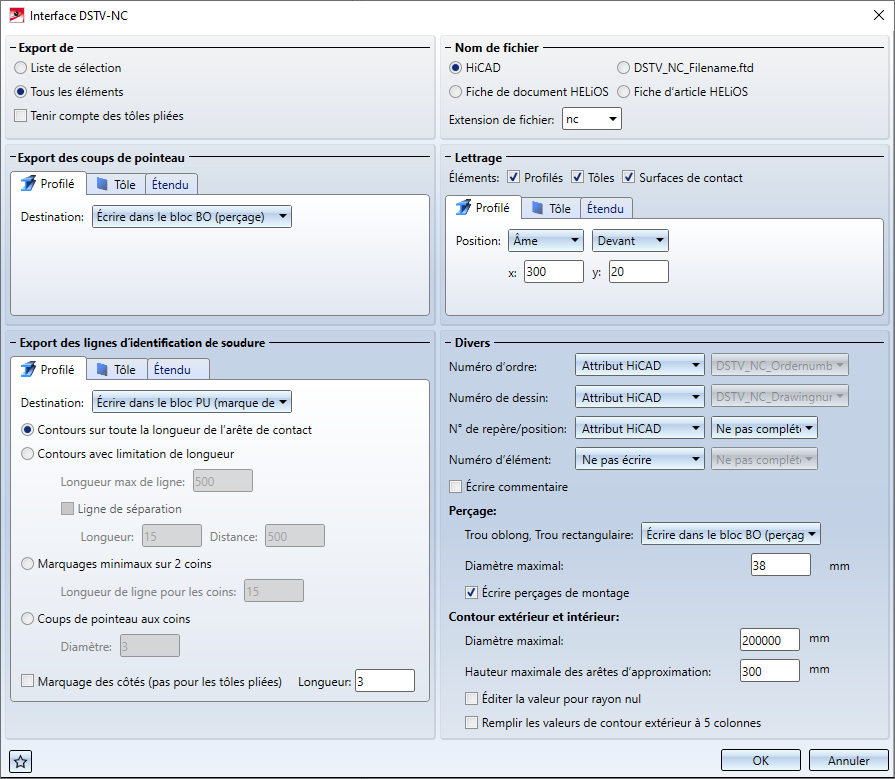
Task: Enable Écrire commentaire checkbox
Action: (455, 487)
